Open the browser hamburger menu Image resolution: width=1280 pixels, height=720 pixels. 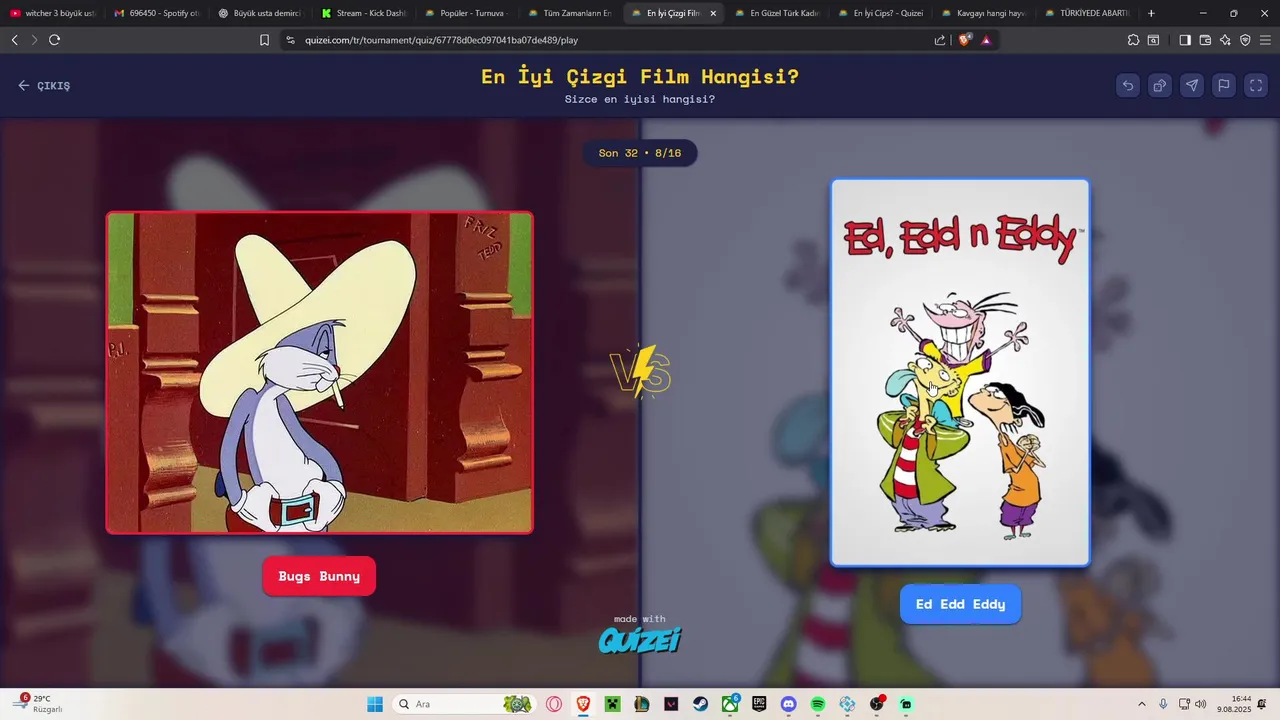[x=1265, y=40]
